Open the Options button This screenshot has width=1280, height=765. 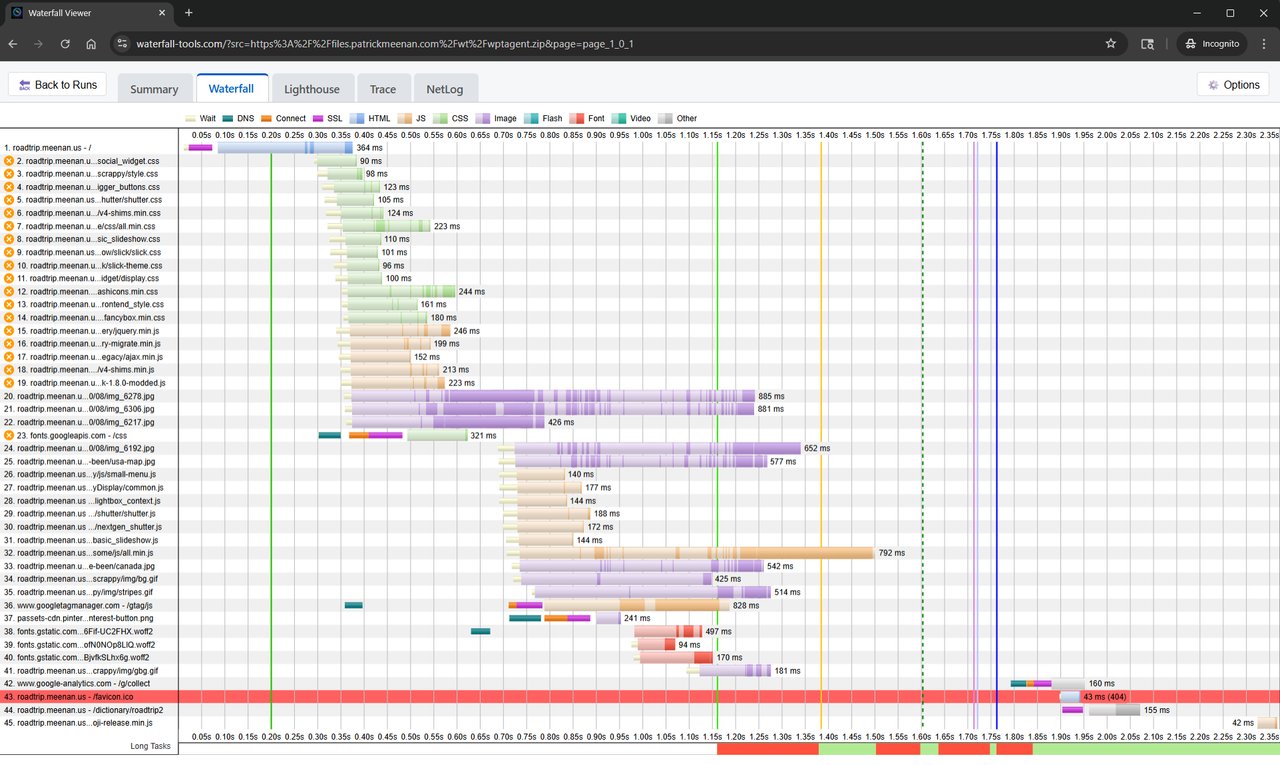pyautogui.click(x=1232, y=85)
